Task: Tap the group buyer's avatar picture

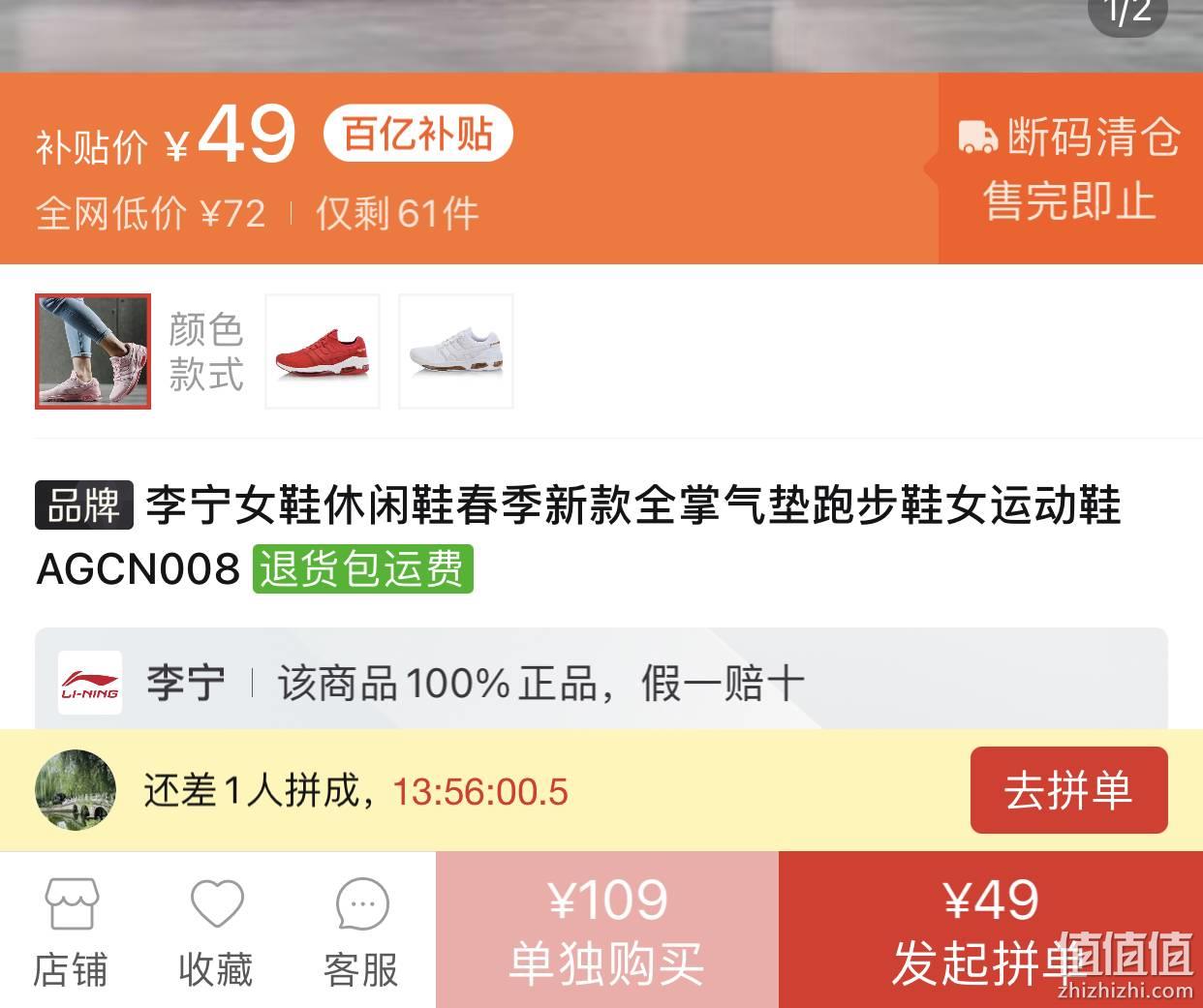Action: [x=76, y=790]
